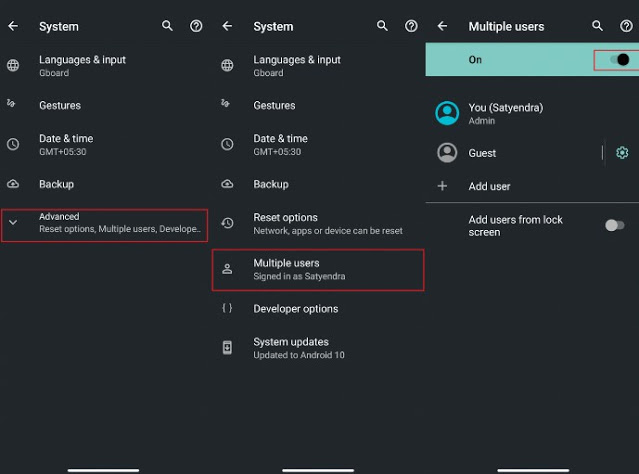This screenshot has height=474, width=639.
Task: Open help on the Multiple users screen
Action: pos(626,26)
